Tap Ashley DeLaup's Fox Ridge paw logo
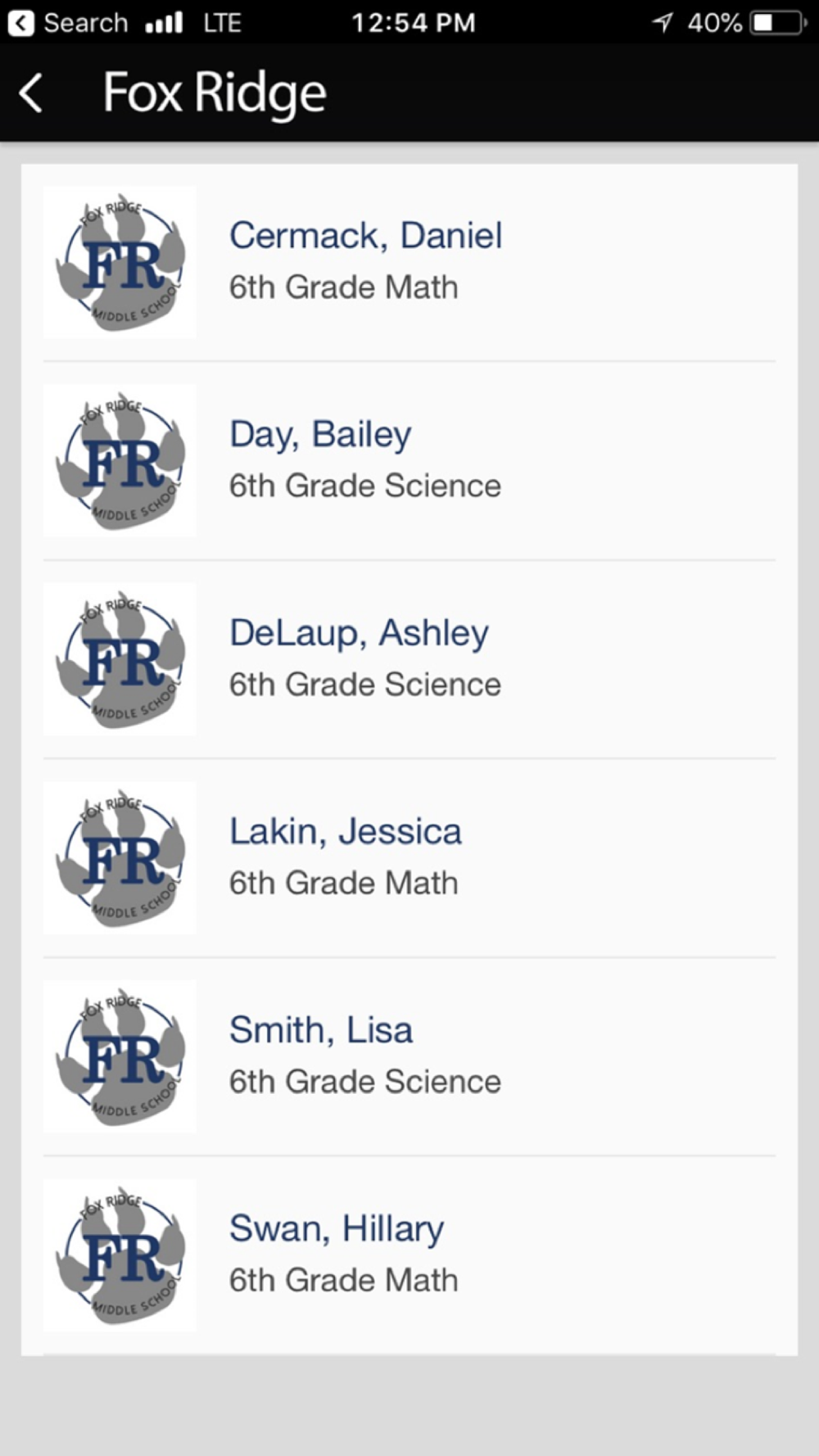 pyautogui.click(x=120, y=659)
